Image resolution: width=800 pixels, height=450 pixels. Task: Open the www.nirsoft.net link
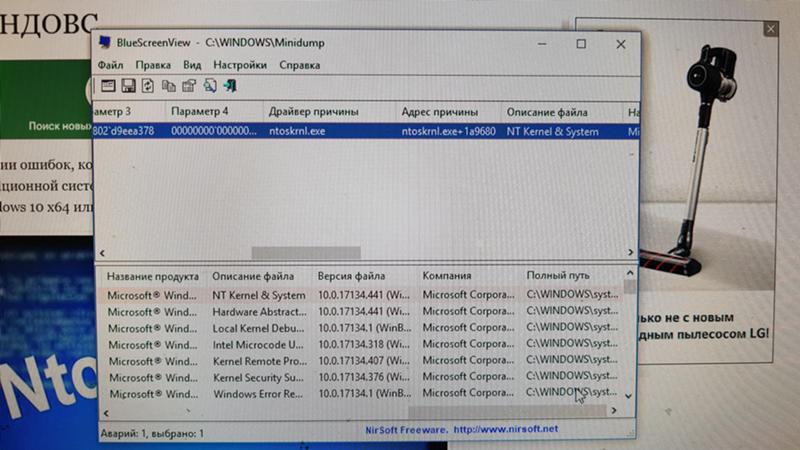coord(505,429)
